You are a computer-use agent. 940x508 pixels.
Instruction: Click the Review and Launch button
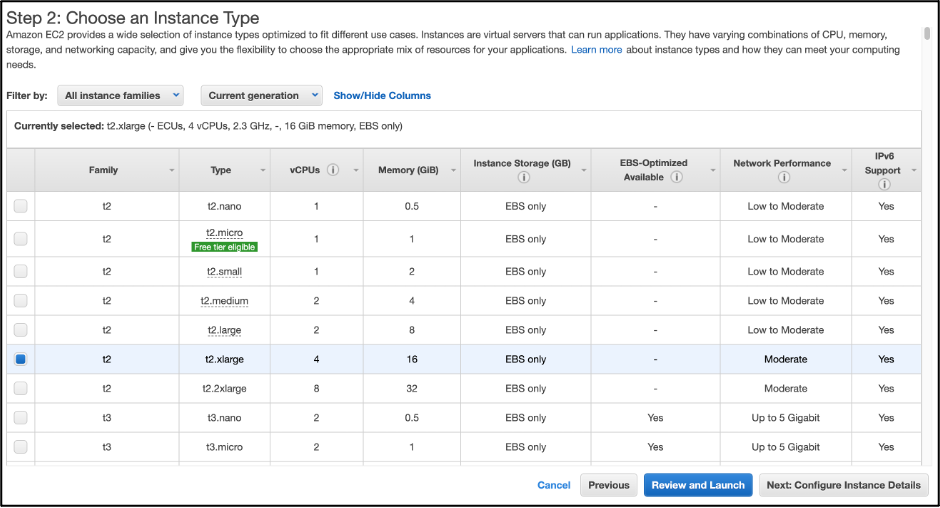(x=698, y=485)
